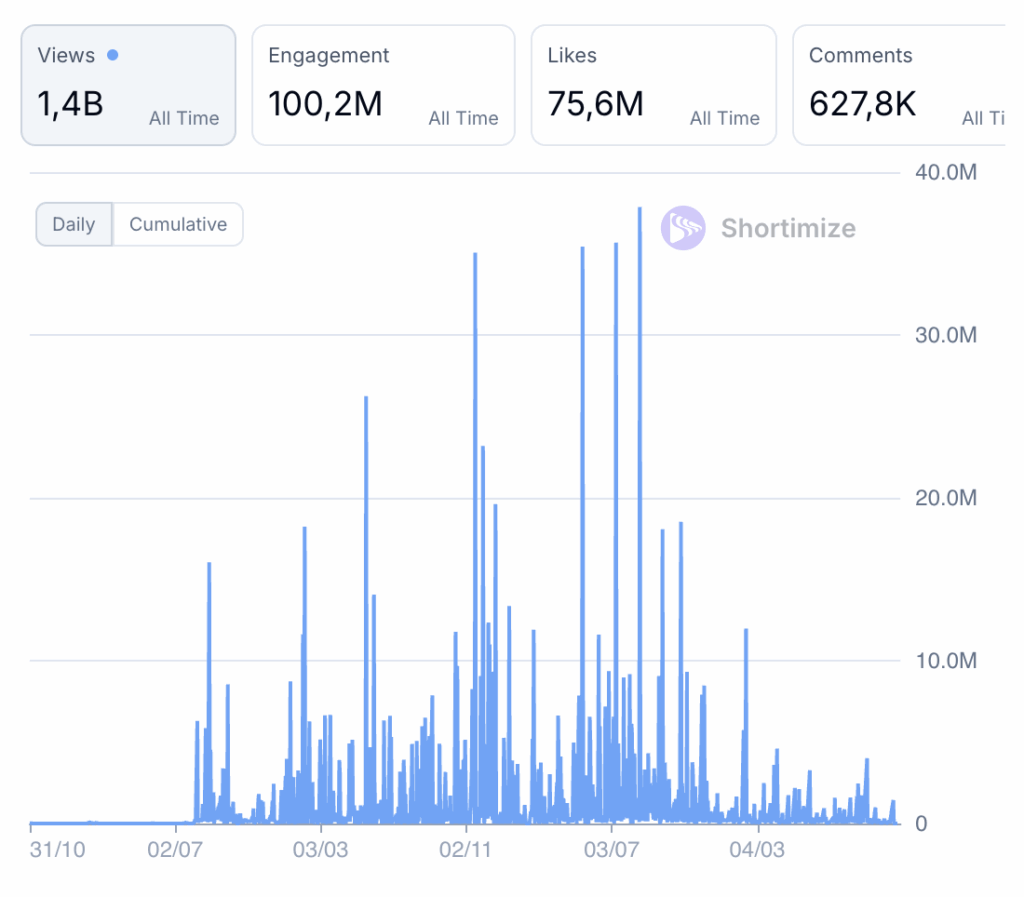1024x897 pixels.
Task: Click the blue dot beside Views
Action: pos(112,55)
